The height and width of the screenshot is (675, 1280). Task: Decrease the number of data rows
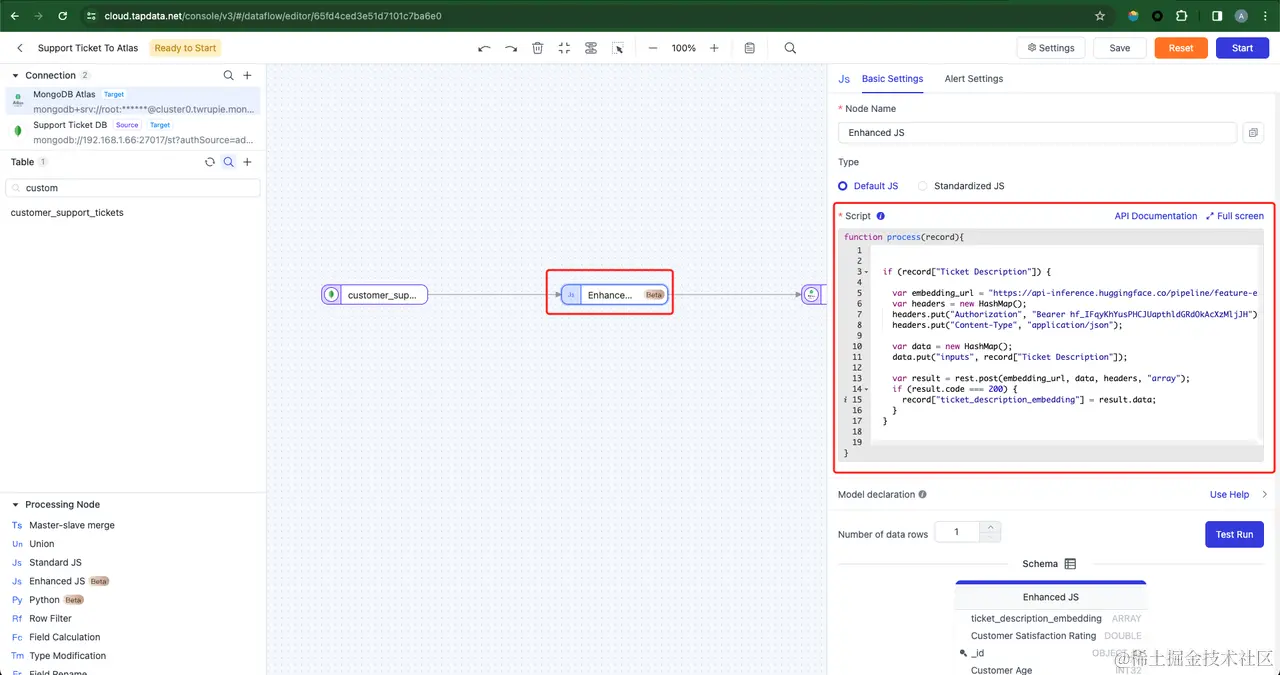(990, 537)
